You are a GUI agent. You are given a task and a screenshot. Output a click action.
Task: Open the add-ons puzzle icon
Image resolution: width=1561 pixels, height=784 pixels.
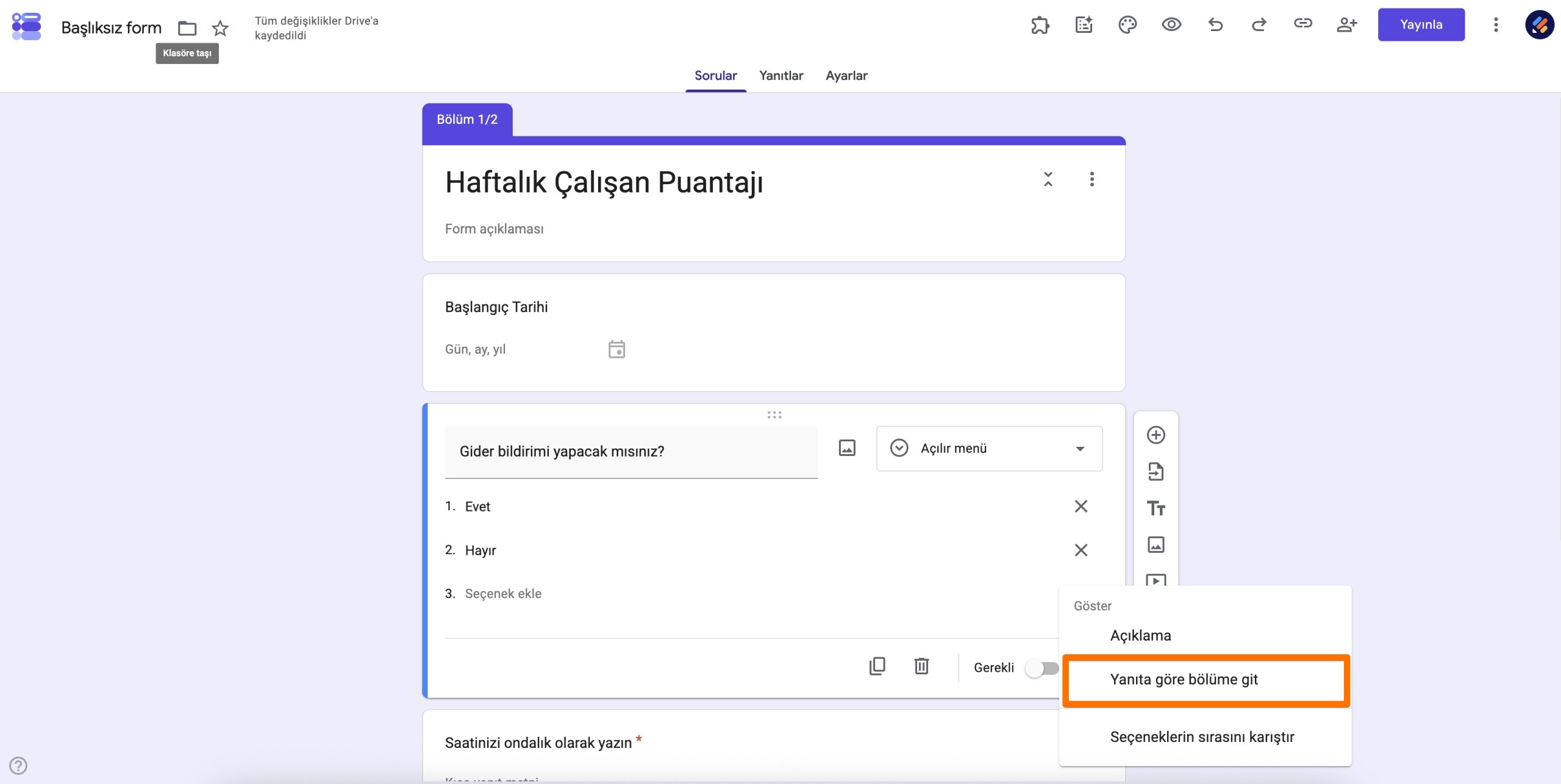click(x=1040, y=25)
